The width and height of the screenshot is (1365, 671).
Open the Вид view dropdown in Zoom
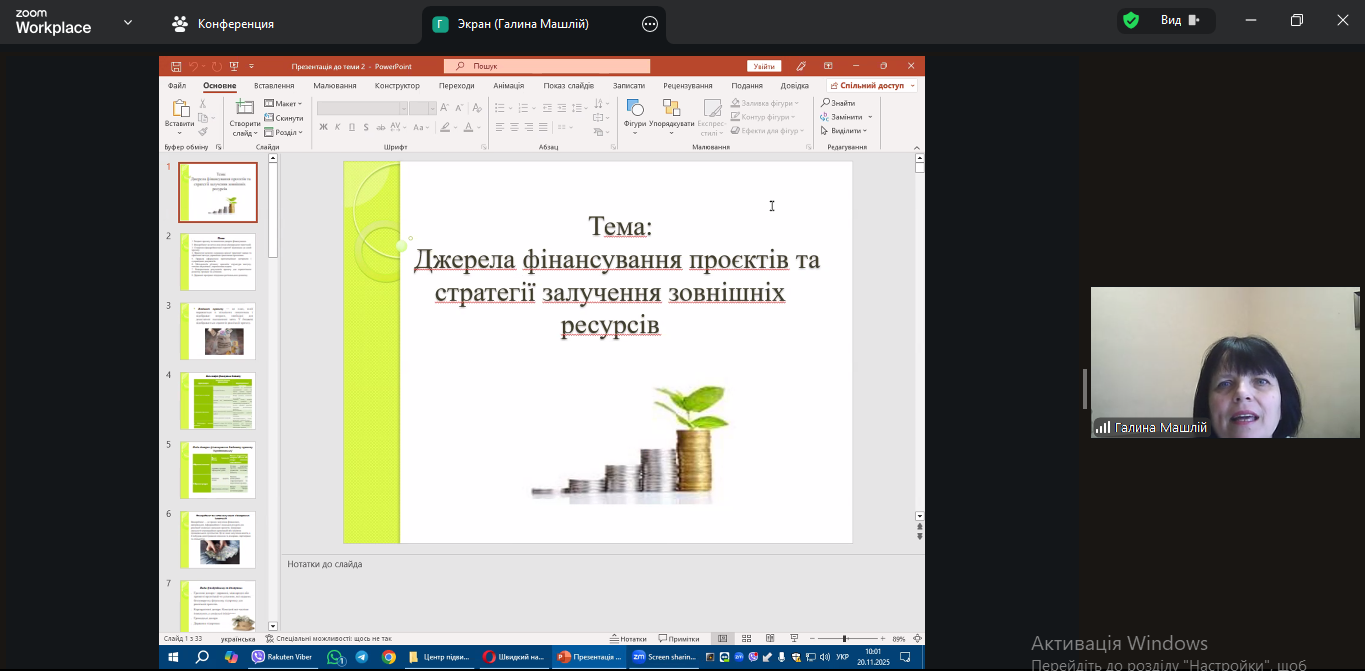(x=1180, y=21)
